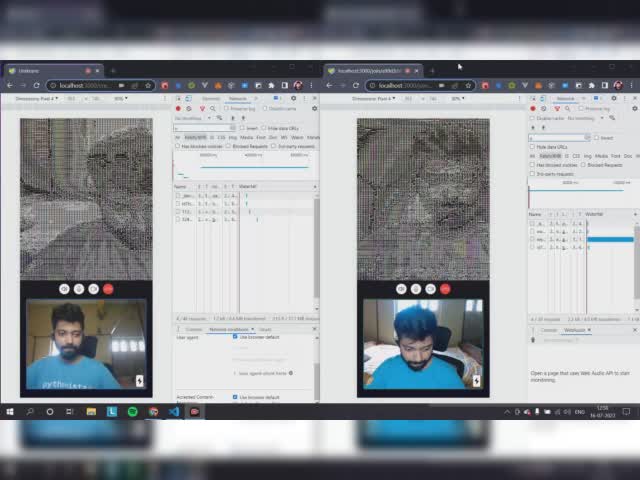Click second call control icon in left view
The height and width of the screenshot is (480, 640).
coord(79,289)
